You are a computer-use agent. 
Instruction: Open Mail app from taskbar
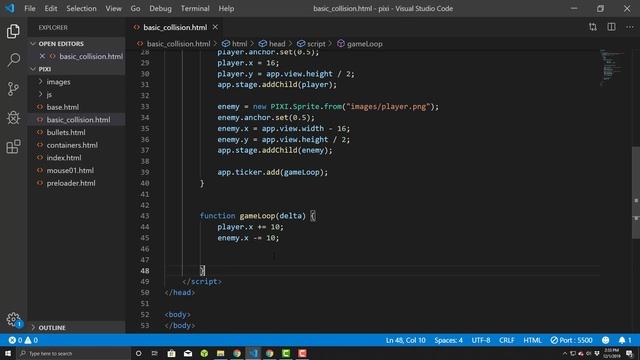click(188, 353)
